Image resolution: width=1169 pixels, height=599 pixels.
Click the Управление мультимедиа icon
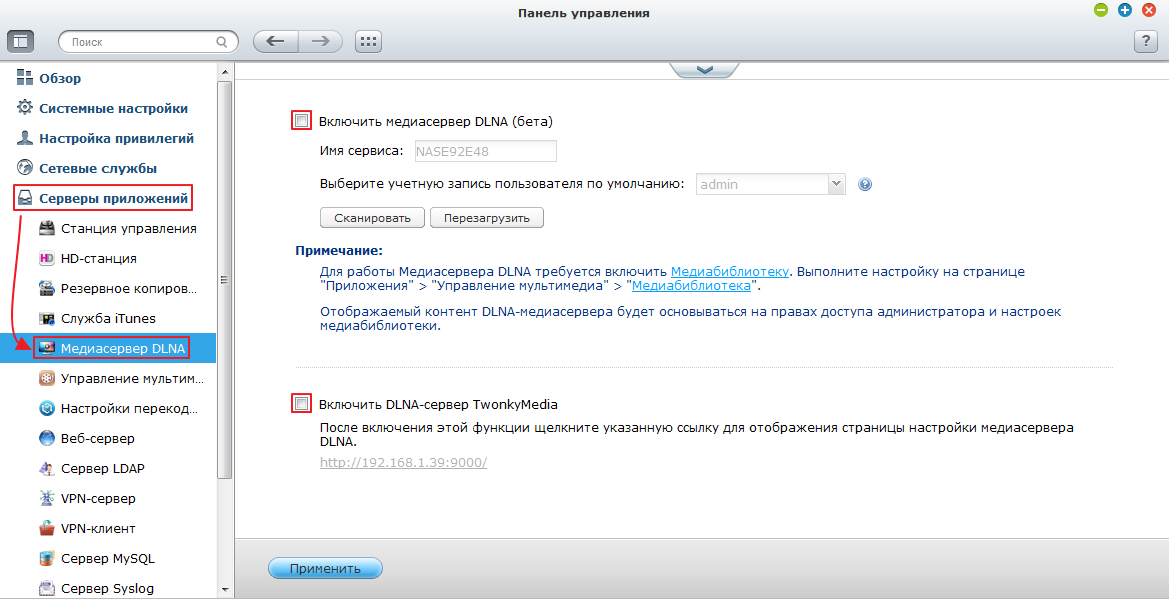pos(47,378)
